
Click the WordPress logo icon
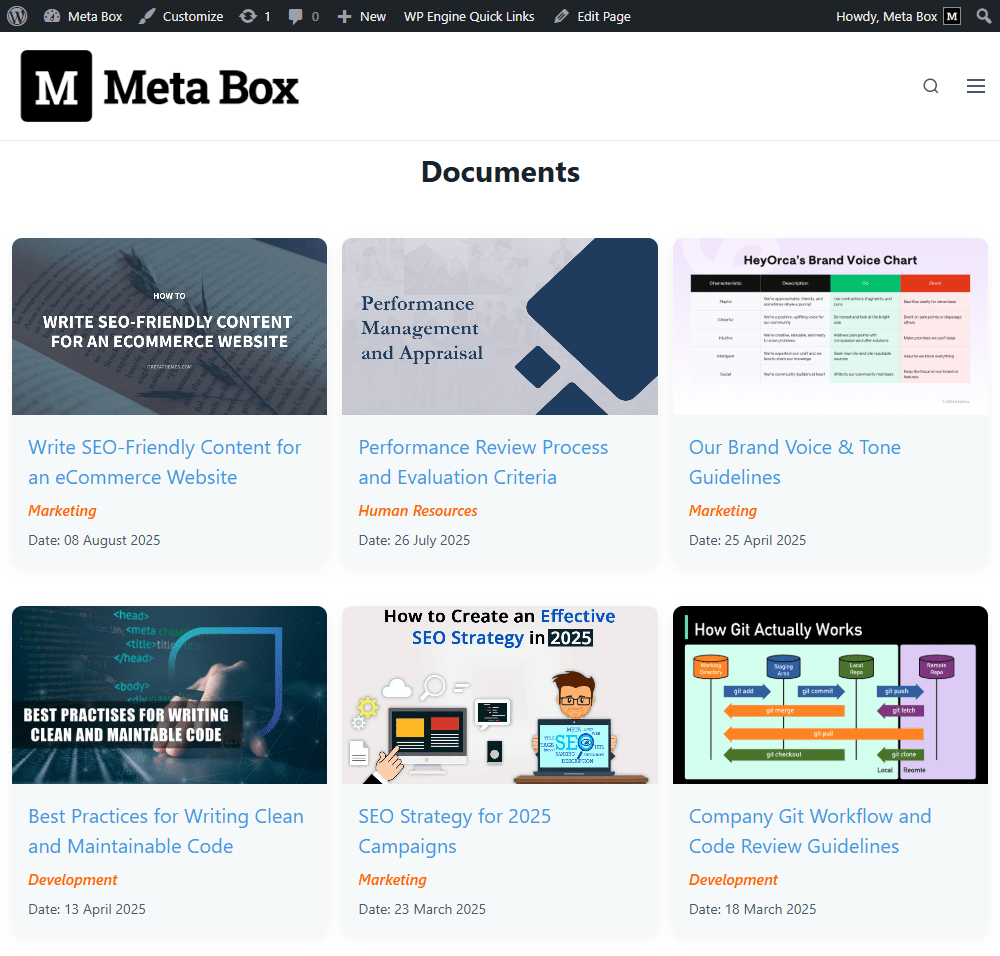(16, 16)
